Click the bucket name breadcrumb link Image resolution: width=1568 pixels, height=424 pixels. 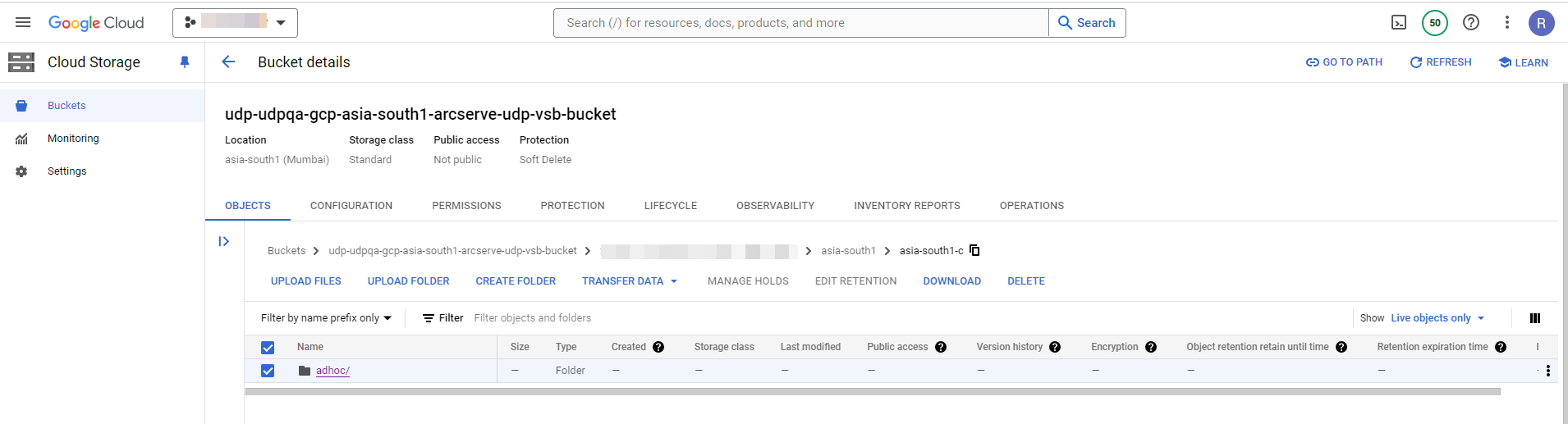[x=452, y=251]
